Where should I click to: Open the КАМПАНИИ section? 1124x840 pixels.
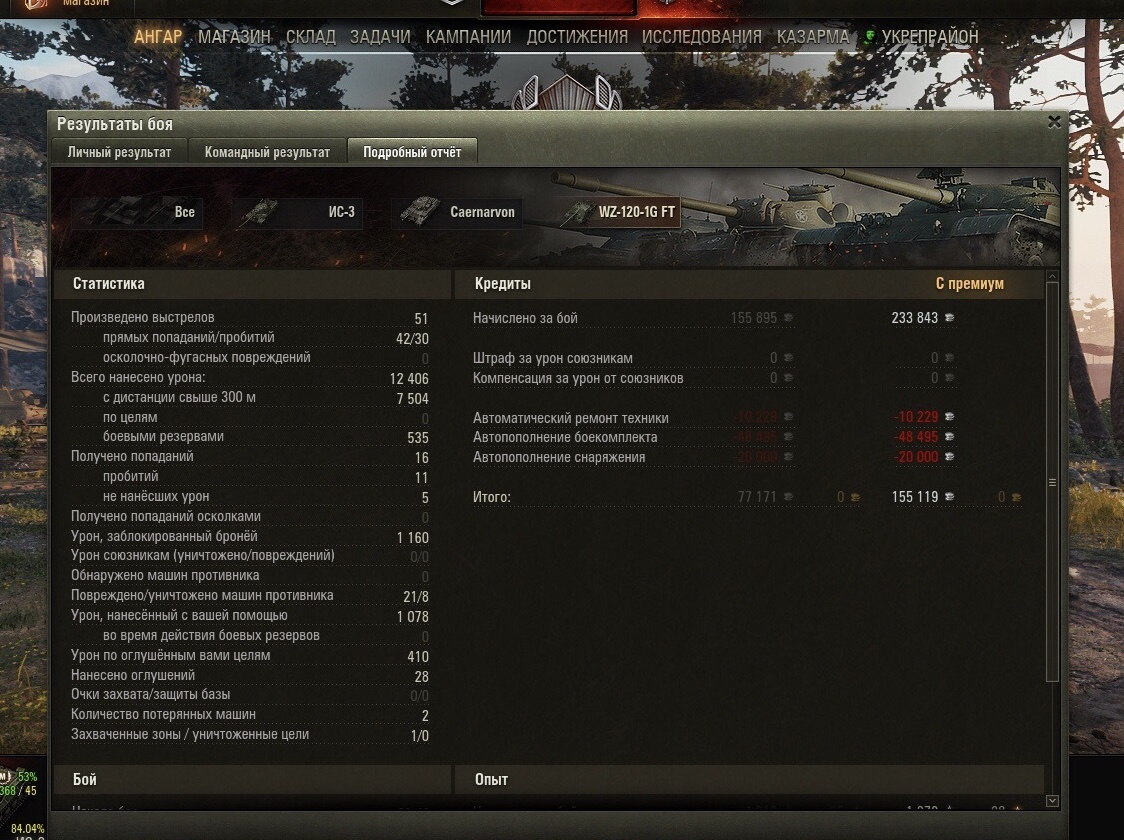pos(468,37)
